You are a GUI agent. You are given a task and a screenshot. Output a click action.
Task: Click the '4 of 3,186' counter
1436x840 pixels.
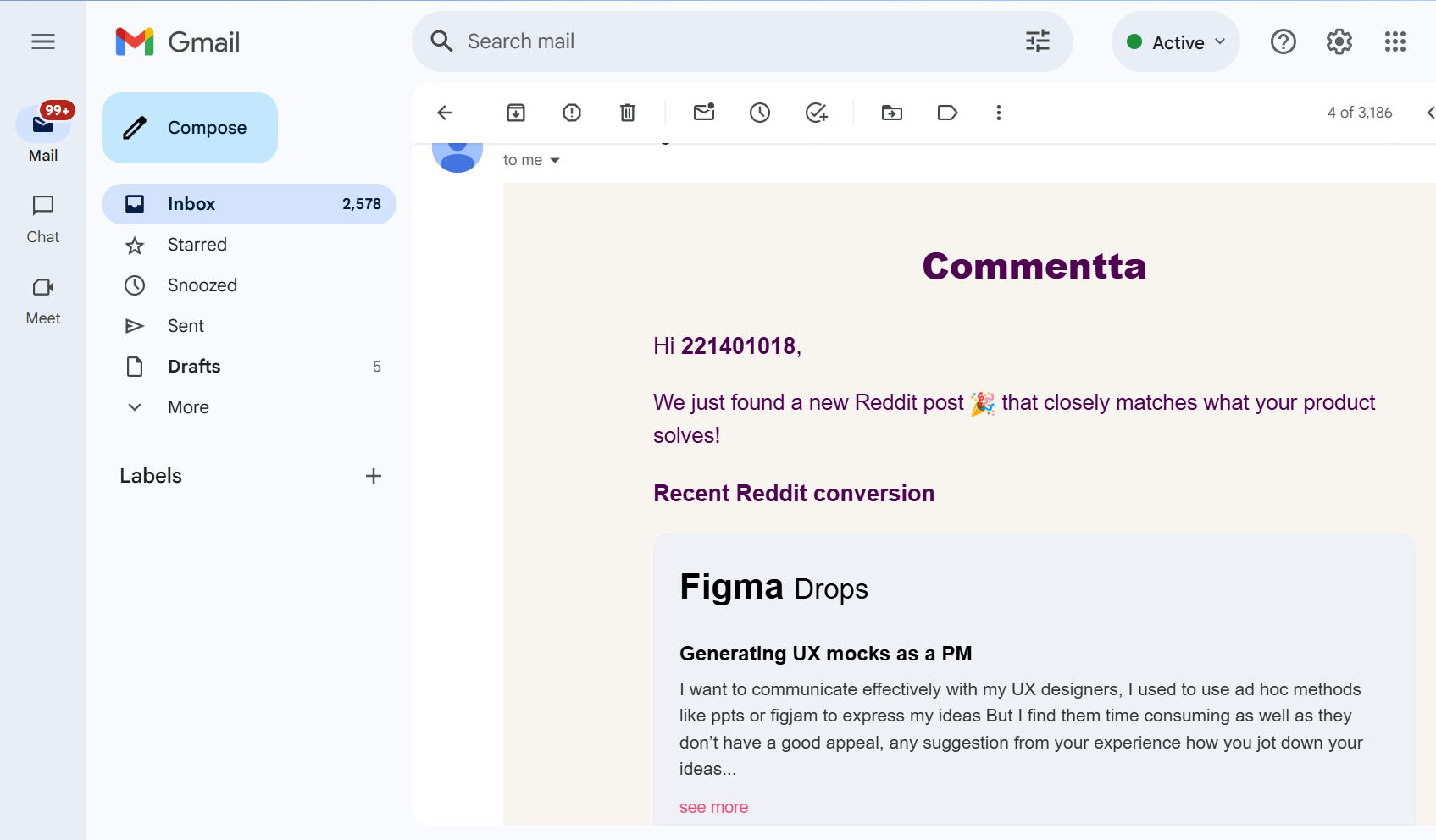pyautogui.click(x=1360, y=113)
